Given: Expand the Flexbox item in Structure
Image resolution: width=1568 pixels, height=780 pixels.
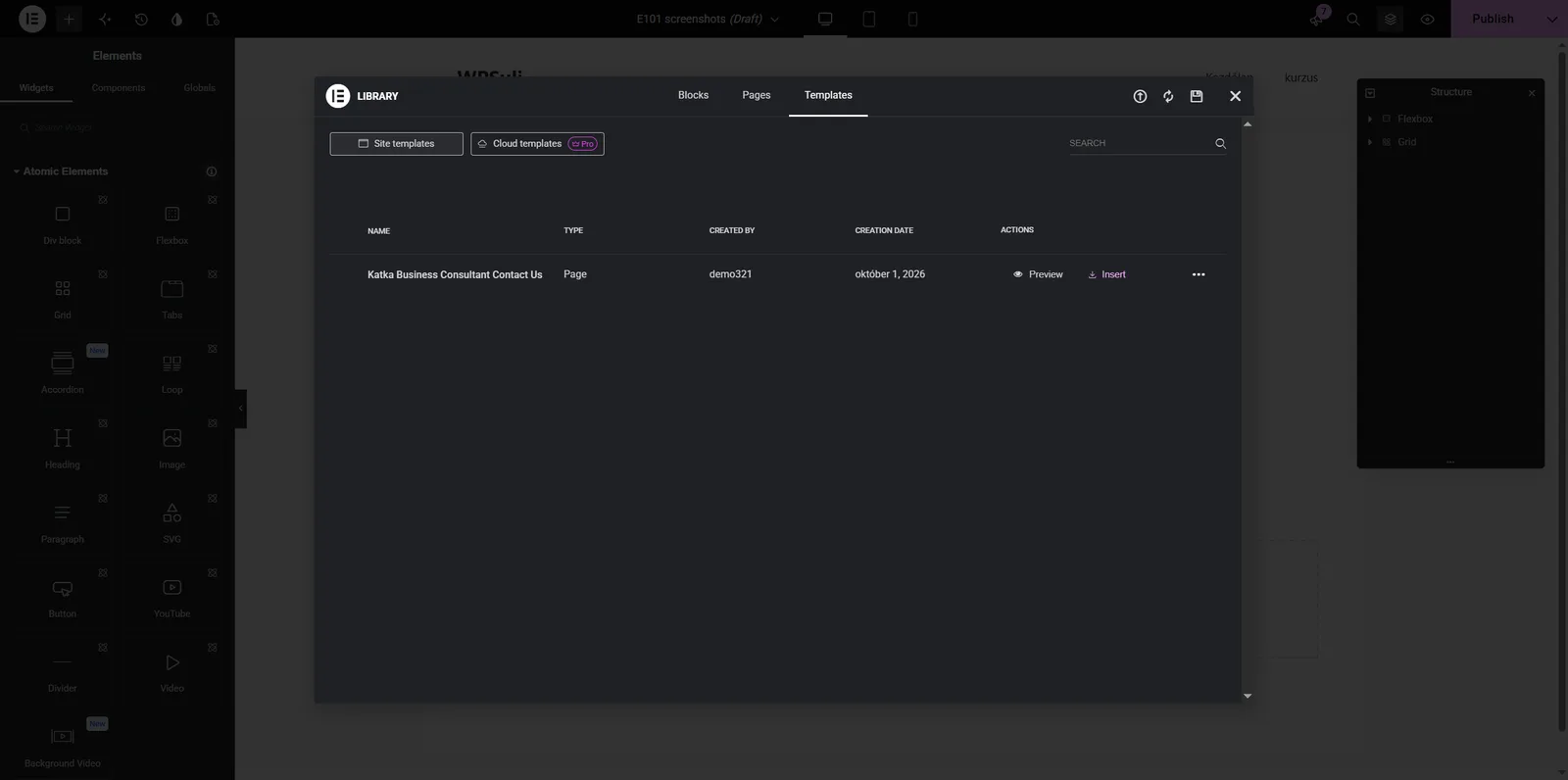Looking at the screenshot, I should [1370, 119].
